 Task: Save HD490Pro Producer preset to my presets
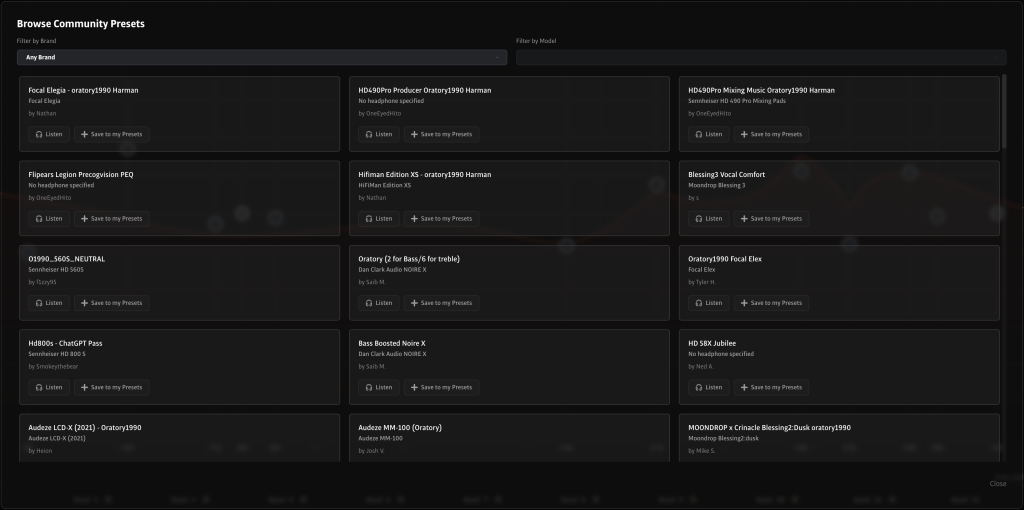[x=441, y=135]
